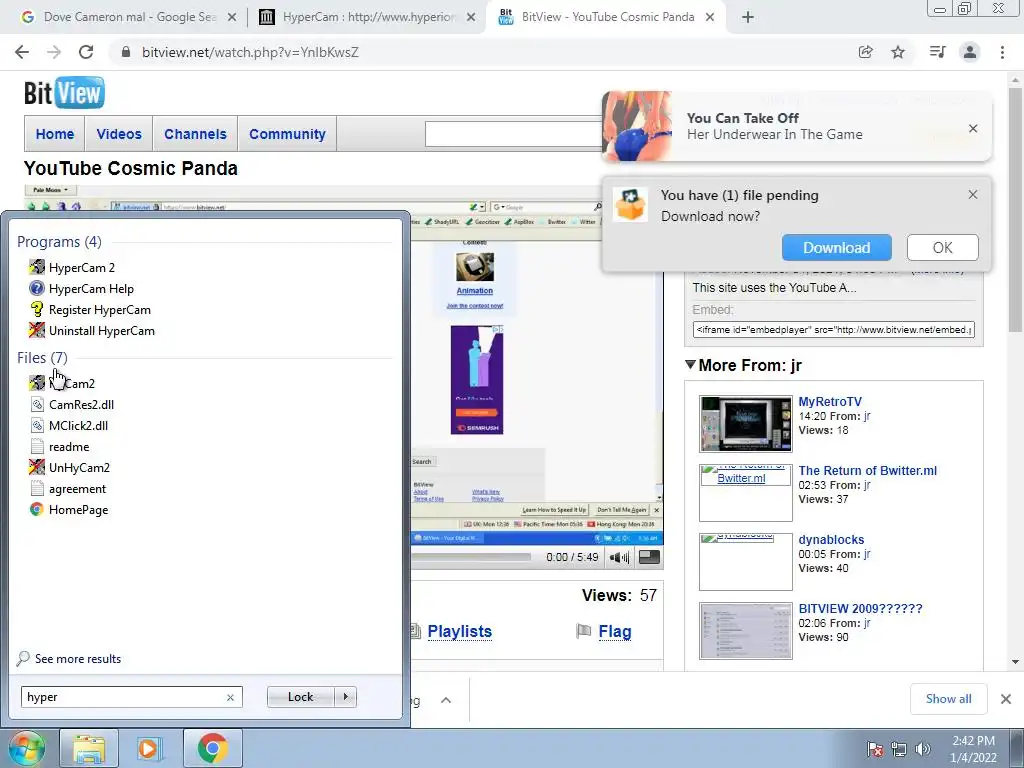Screen dimensions: 1024x768
Task: Click the video progress bar
Action: (x=471, y=557)
